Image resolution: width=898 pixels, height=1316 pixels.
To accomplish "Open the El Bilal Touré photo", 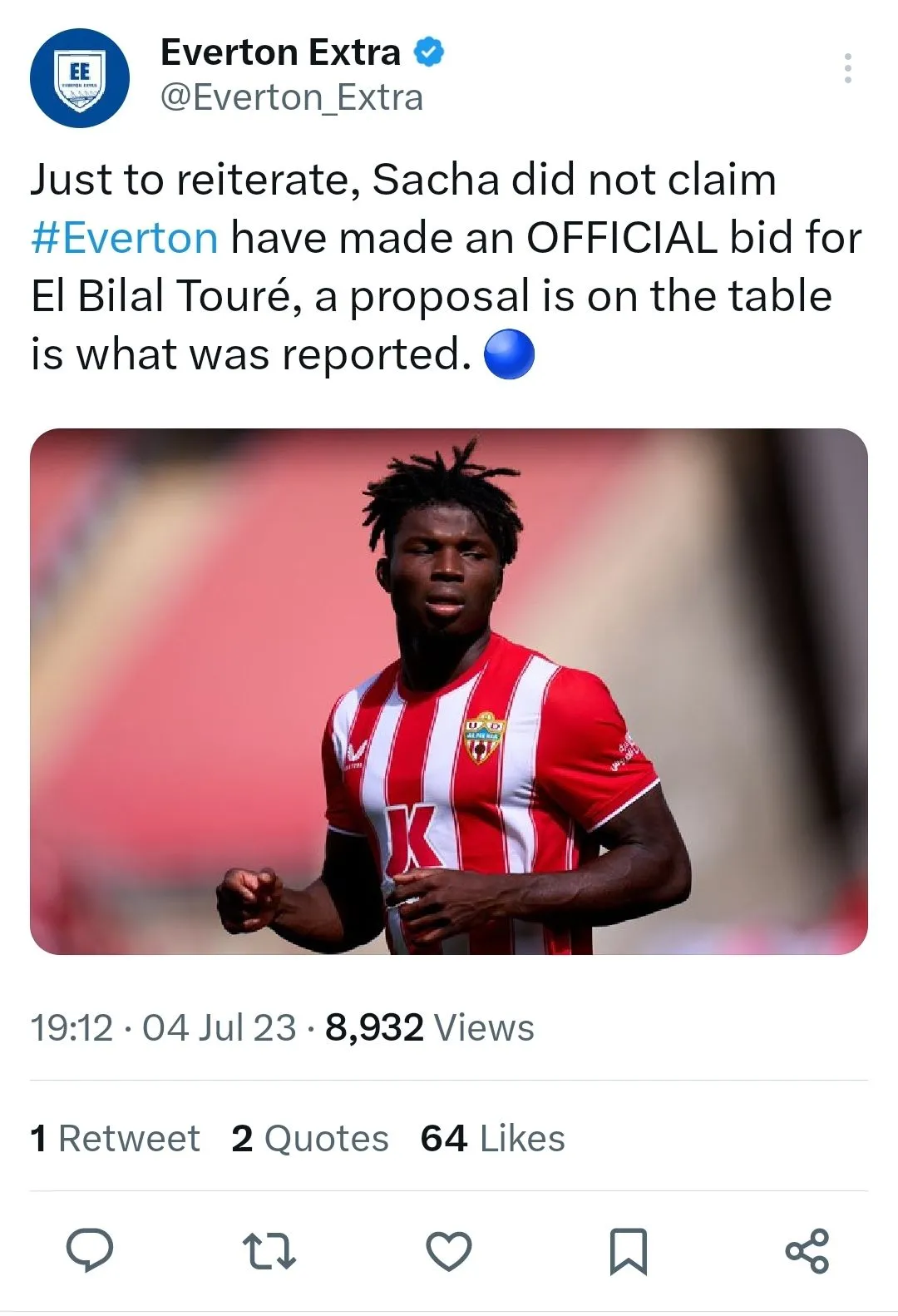I will (x=449, y=690).
